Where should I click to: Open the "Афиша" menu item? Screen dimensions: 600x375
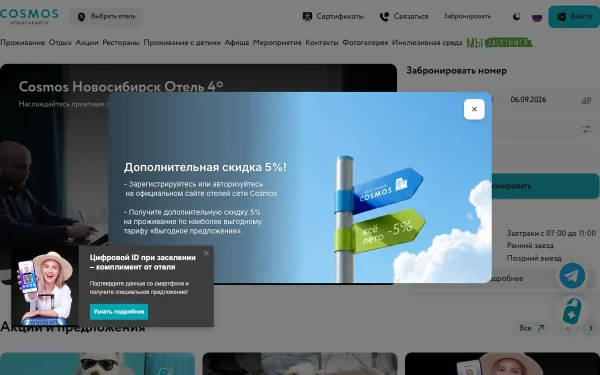[x=236, y=42]
